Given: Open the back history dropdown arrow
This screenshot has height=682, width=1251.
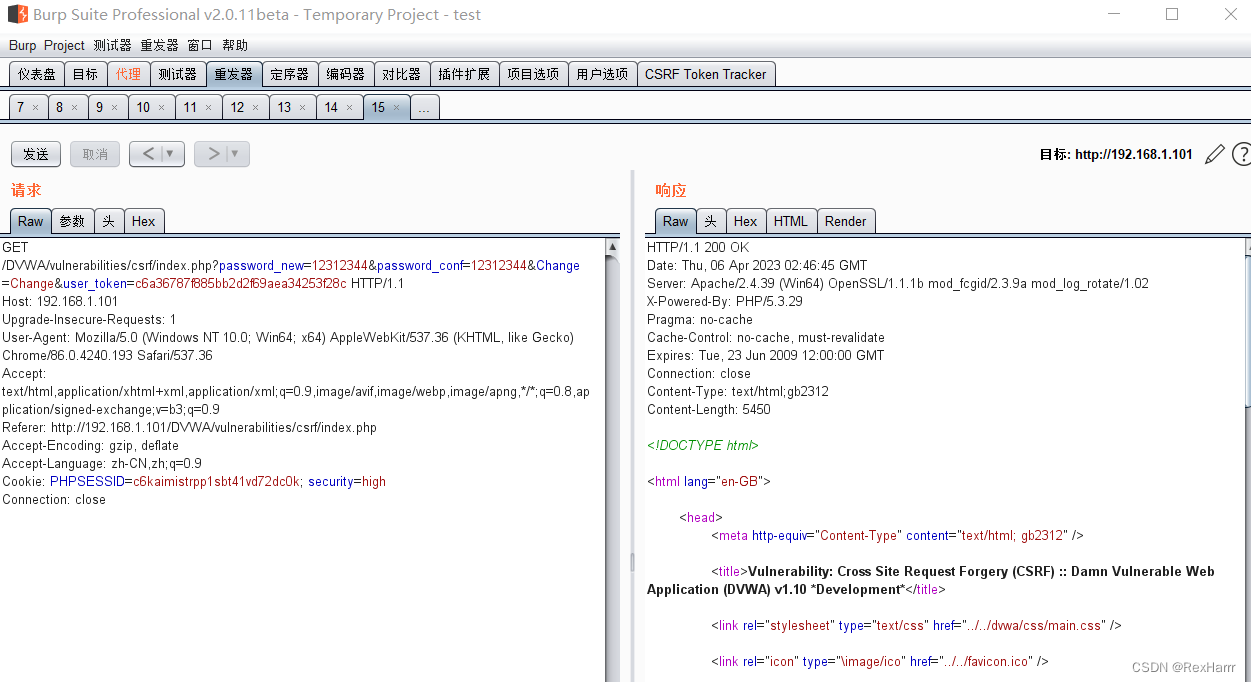Looking at the screenshot, I should [x=170, y=154].
